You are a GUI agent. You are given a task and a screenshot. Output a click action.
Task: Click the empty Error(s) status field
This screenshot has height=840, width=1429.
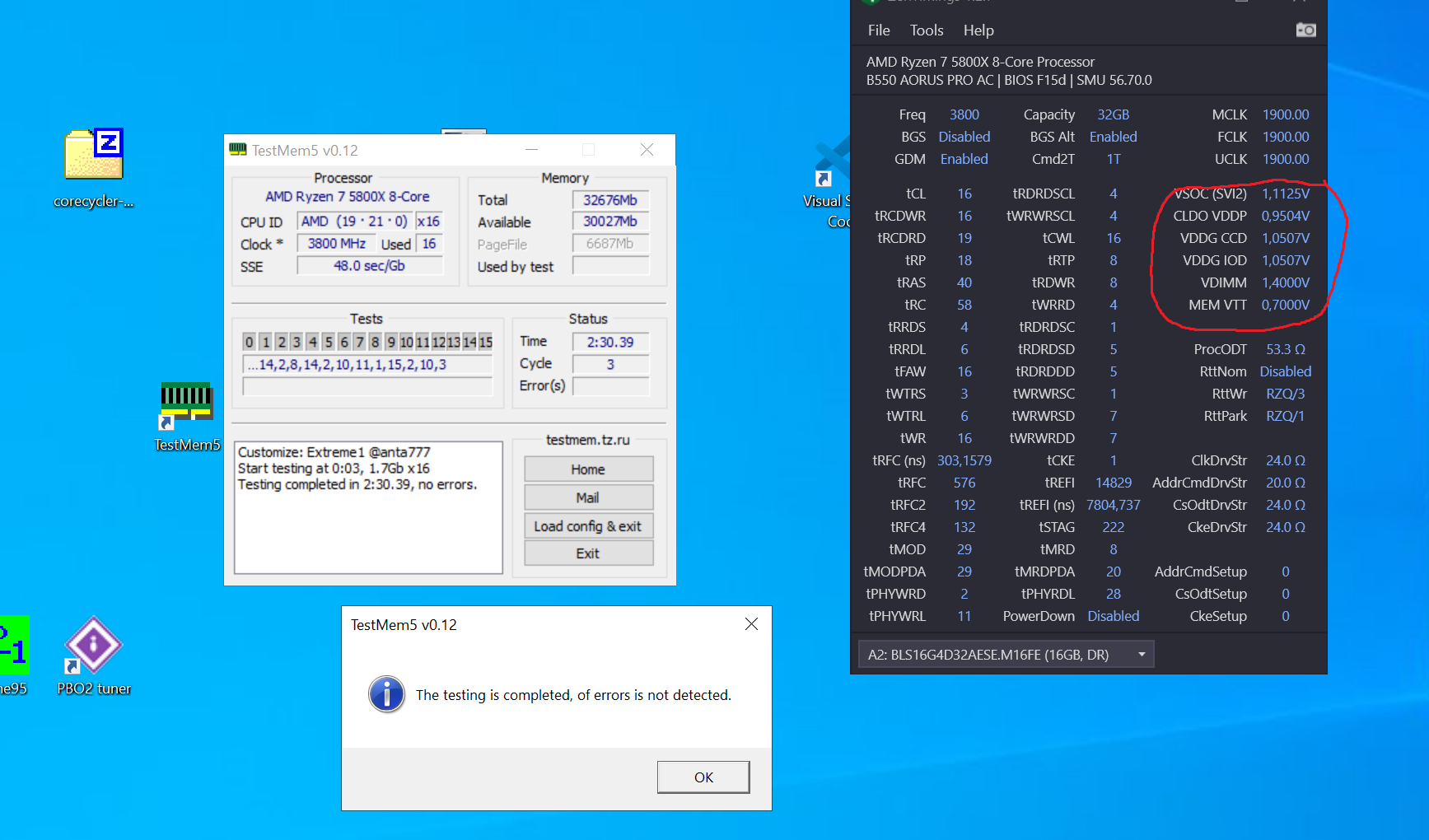coord(610,386)
